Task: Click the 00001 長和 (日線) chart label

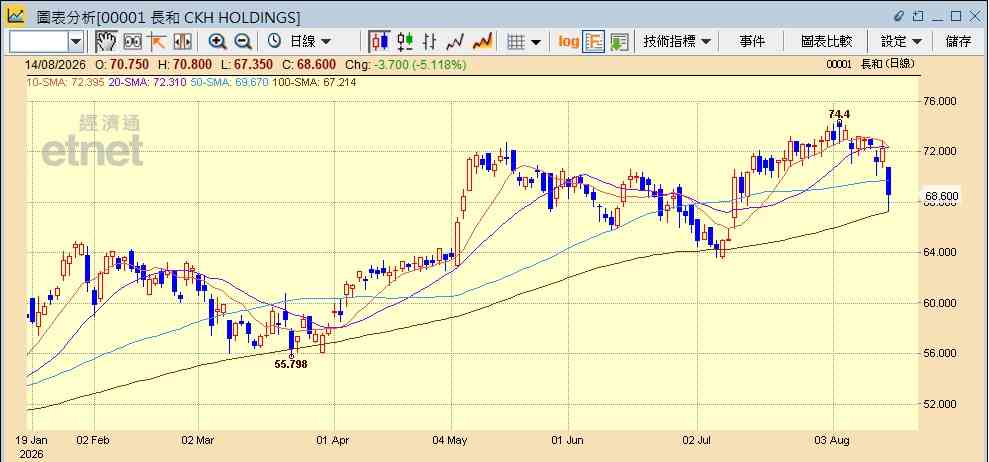Action: point(870,64)
